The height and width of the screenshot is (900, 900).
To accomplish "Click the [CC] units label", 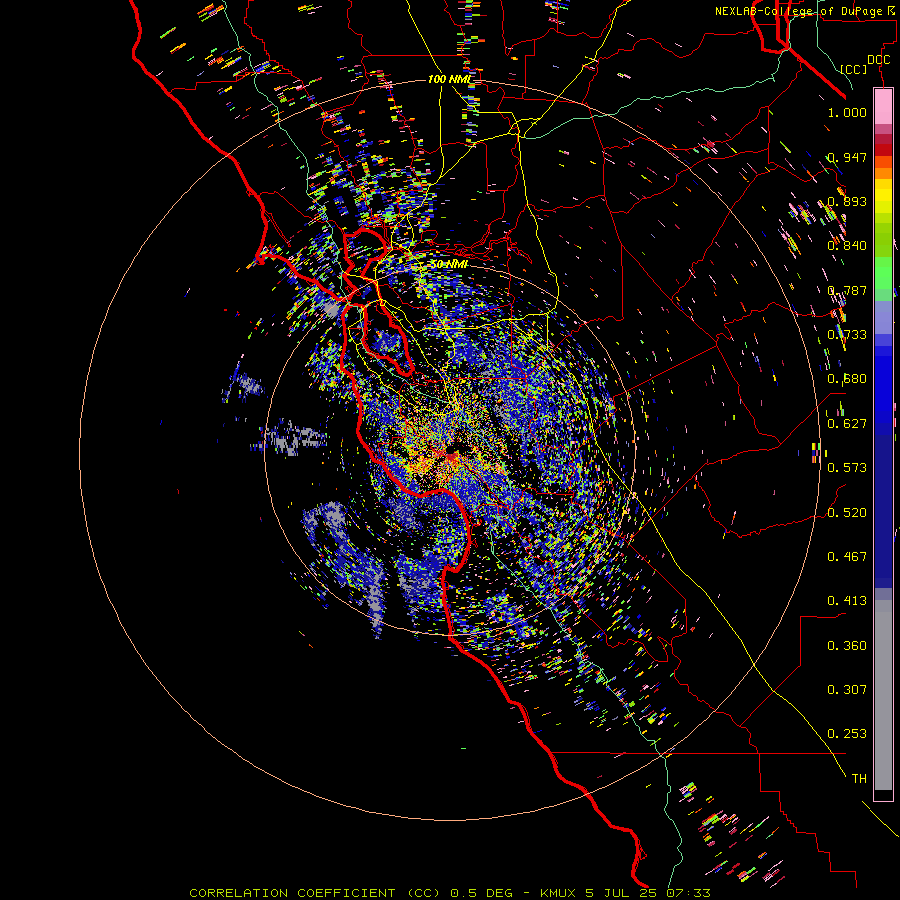I will click(854, 69).
